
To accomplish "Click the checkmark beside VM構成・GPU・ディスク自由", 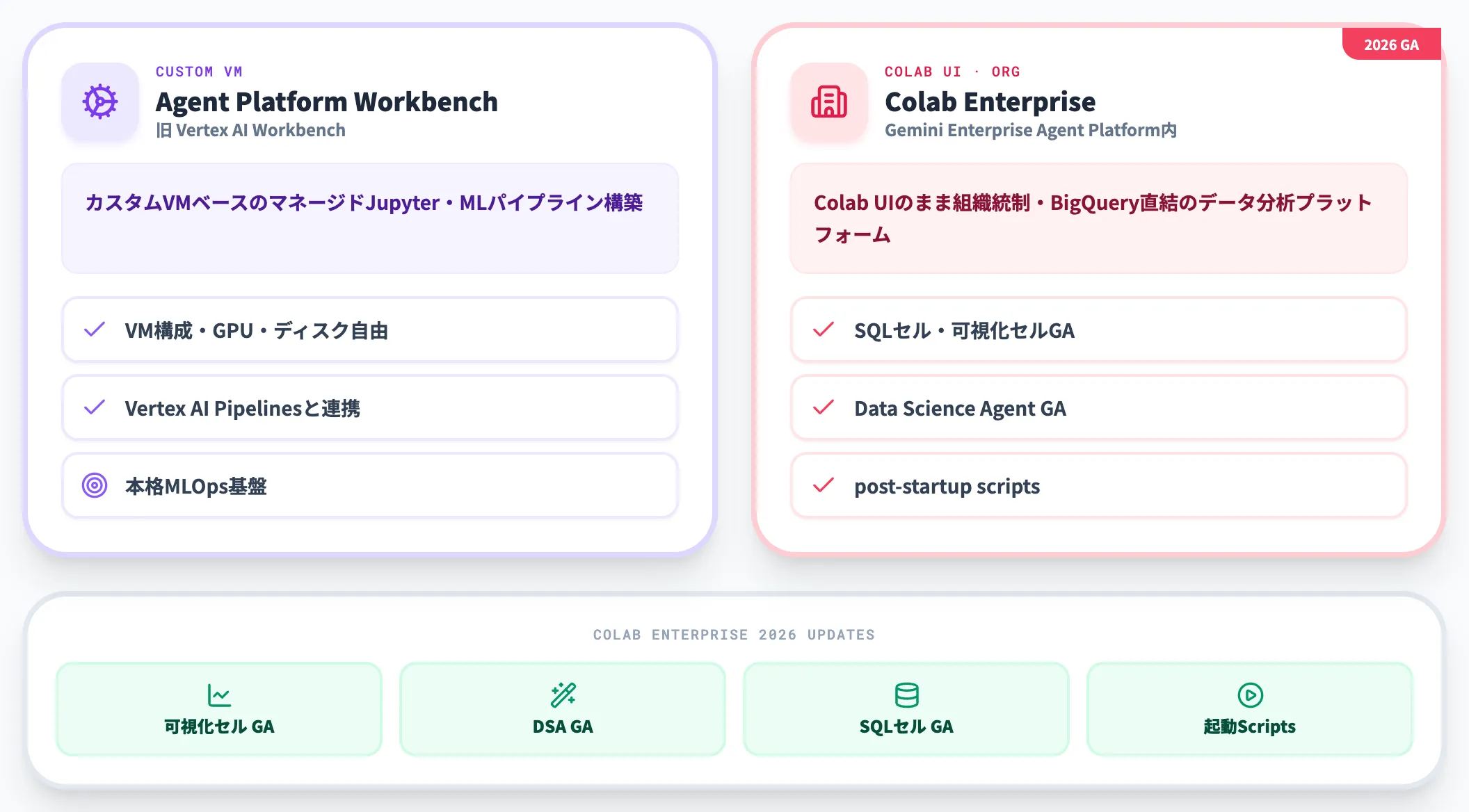I will pyautogui.click(x=95, y=330).
